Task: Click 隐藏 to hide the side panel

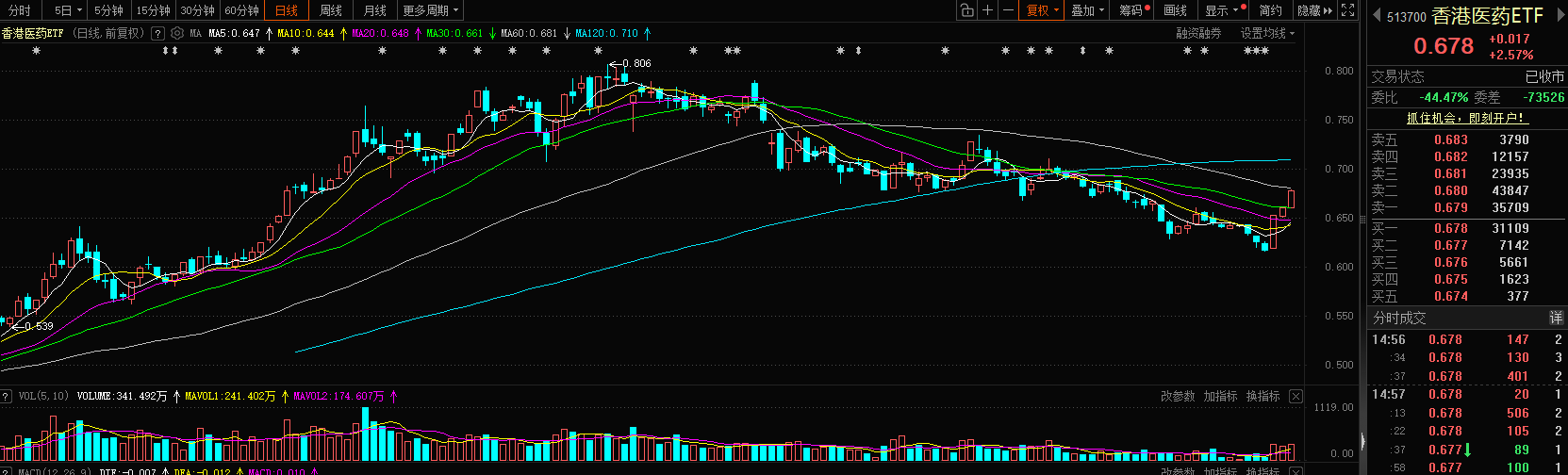Action: (x=1314, y=10)
